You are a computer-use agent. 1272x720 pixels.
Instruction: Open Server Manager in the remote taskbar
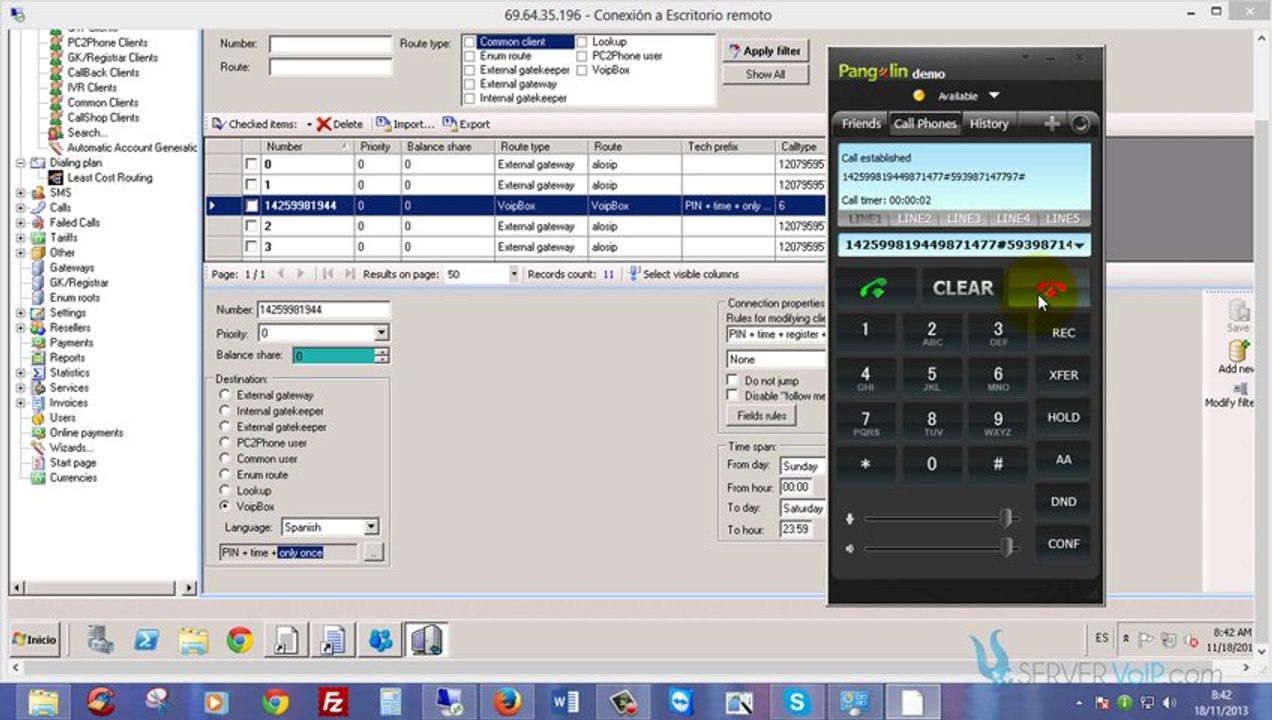tap(100, 640)
